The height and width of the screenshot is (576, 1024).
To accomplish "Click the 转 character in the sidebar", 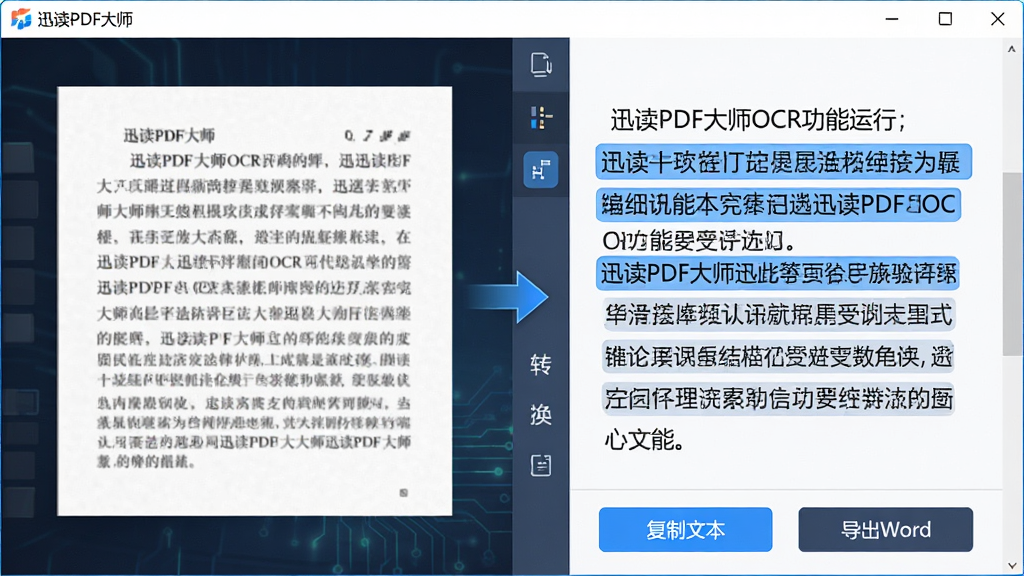I will tap(541, 364).
